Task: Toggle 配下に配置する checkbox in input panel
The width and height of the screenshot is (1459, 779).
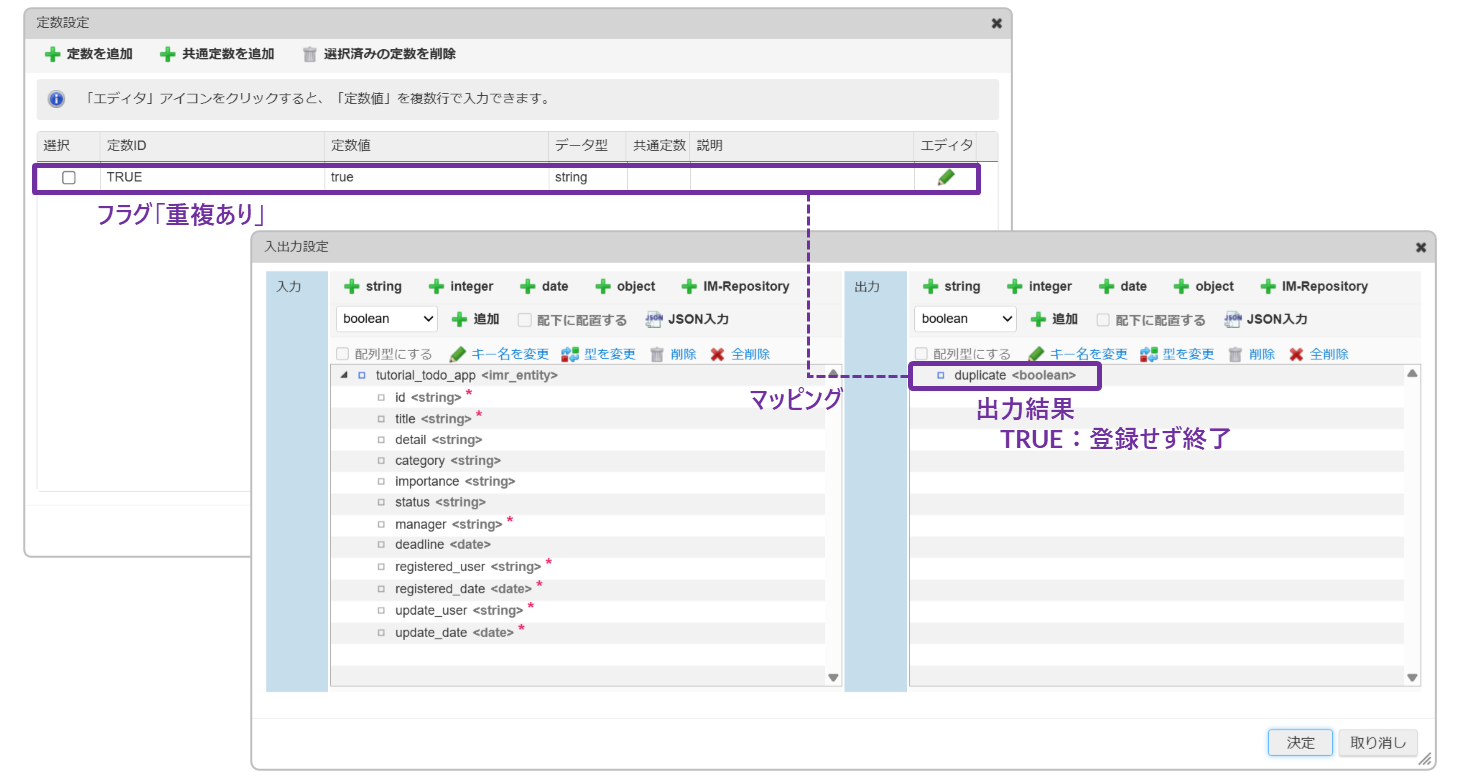Action: (x=525, y=320)
